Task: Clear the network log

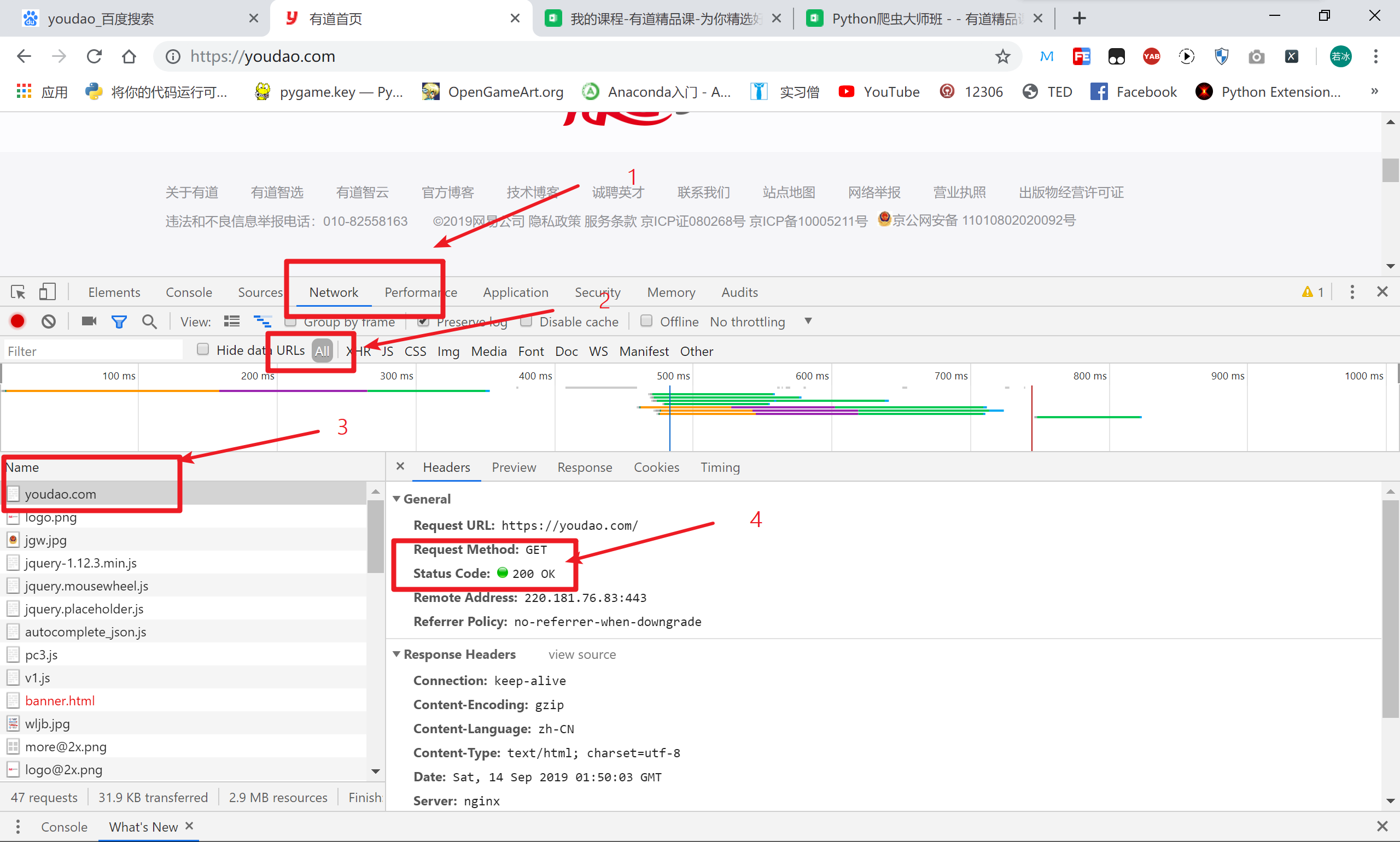Action: point(49,321)
